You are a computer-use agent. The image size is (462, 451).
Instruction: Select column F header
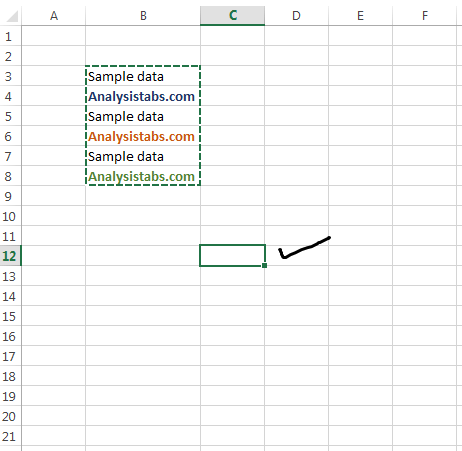click(x=425, y=16)
